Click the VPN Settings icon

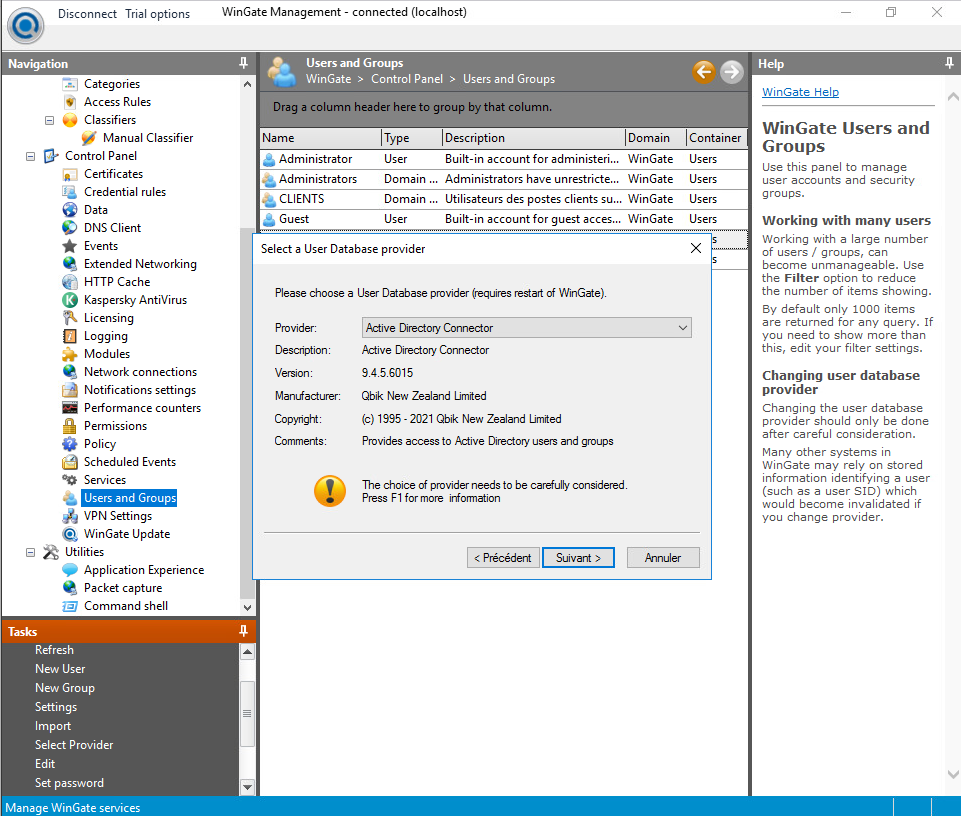[69, 516]
